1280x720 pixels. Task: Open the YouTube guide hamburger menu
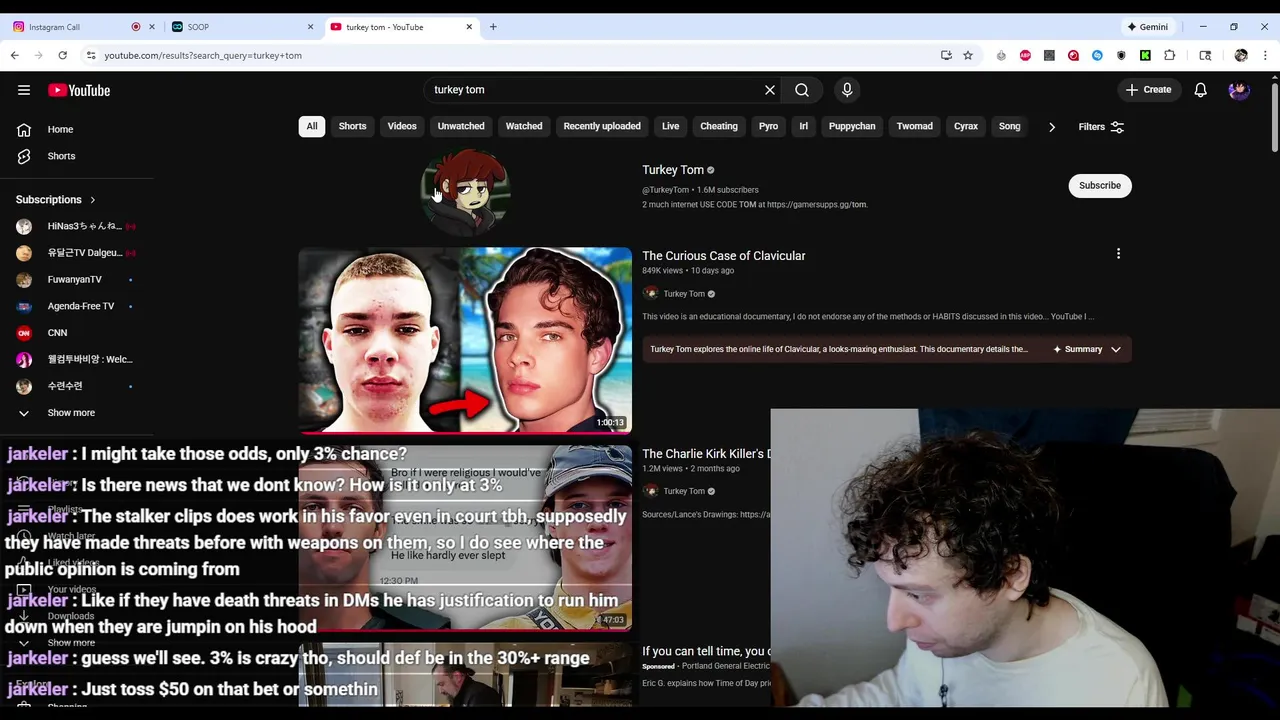[24, 90]
